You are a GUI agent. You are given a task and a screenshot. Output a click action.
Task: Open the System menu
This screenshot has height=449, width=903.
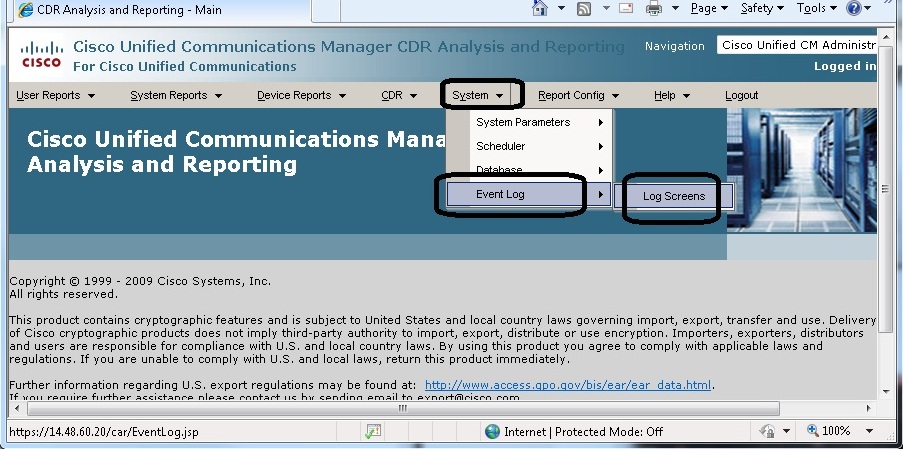478,96
